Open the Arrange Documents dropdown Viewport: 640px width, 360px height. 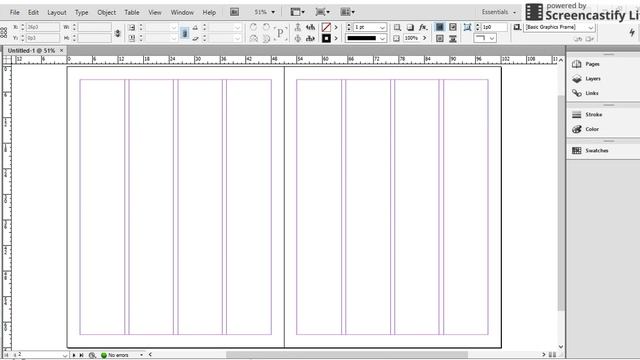pyautogui.click(x=347, y=12)
